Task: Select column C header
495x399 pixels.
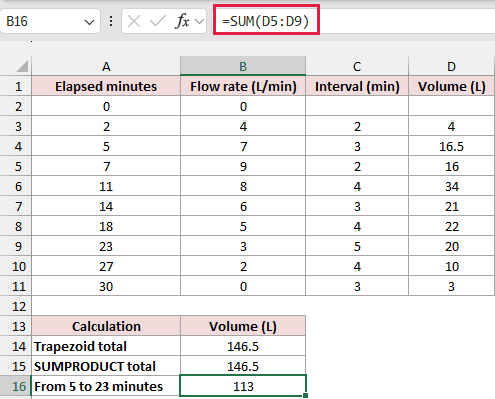Action: pos(357,66)
